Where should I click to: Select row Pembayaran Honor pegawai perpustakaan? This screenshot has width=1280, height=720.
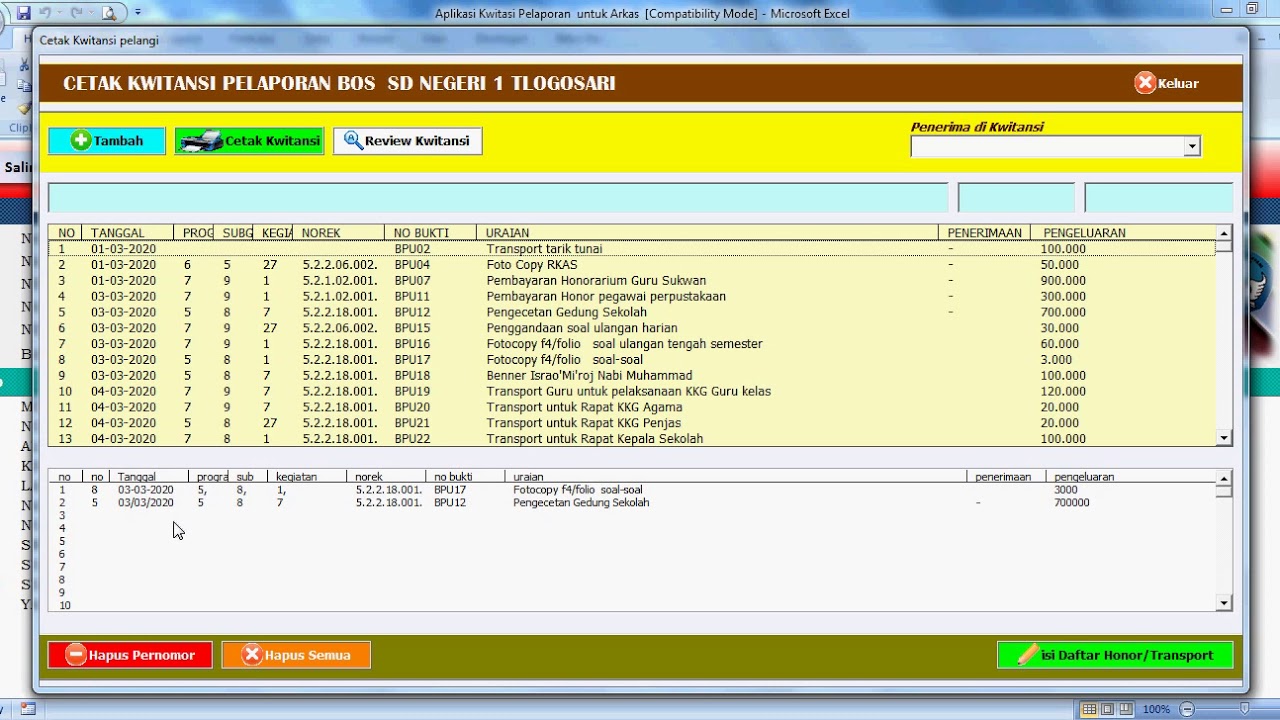pyautogui.click(x=632, y=296)
